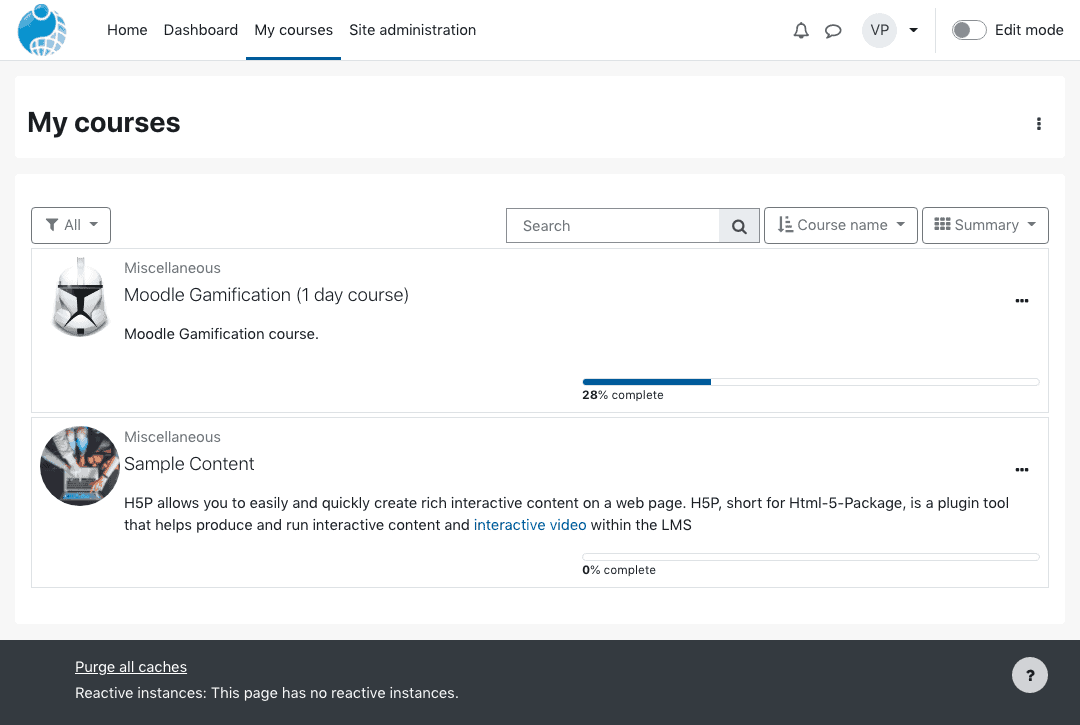
Task: Click Miscellaneous category above Moodle Gamification
Action: pyautogui.click(x=172, y=268)
